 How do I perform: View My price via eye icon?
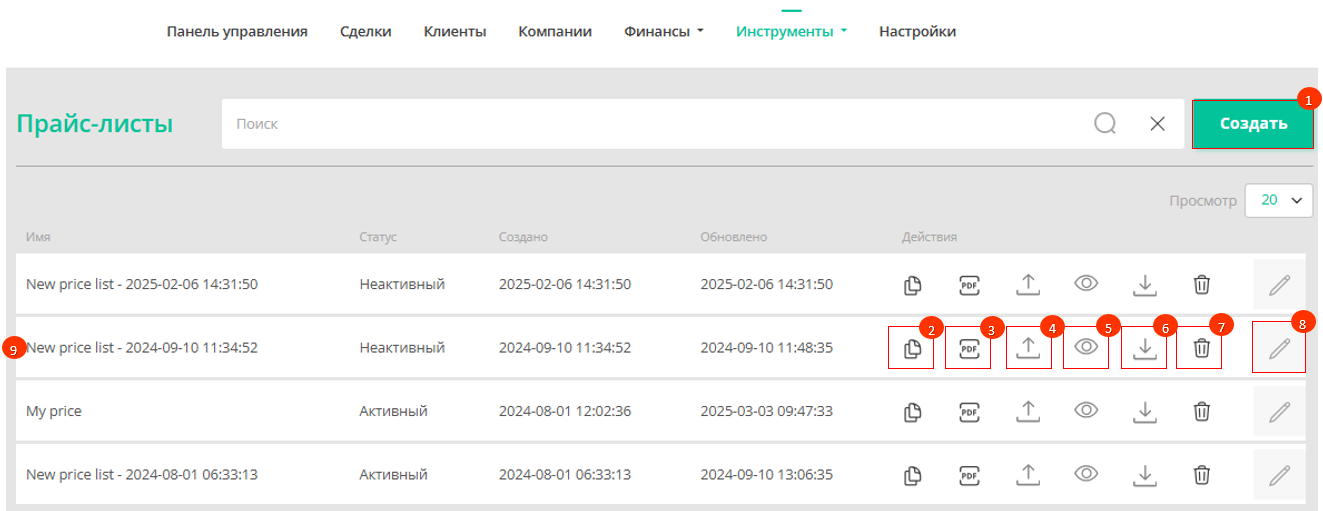pyautogui.click(x=1087, y=411)
